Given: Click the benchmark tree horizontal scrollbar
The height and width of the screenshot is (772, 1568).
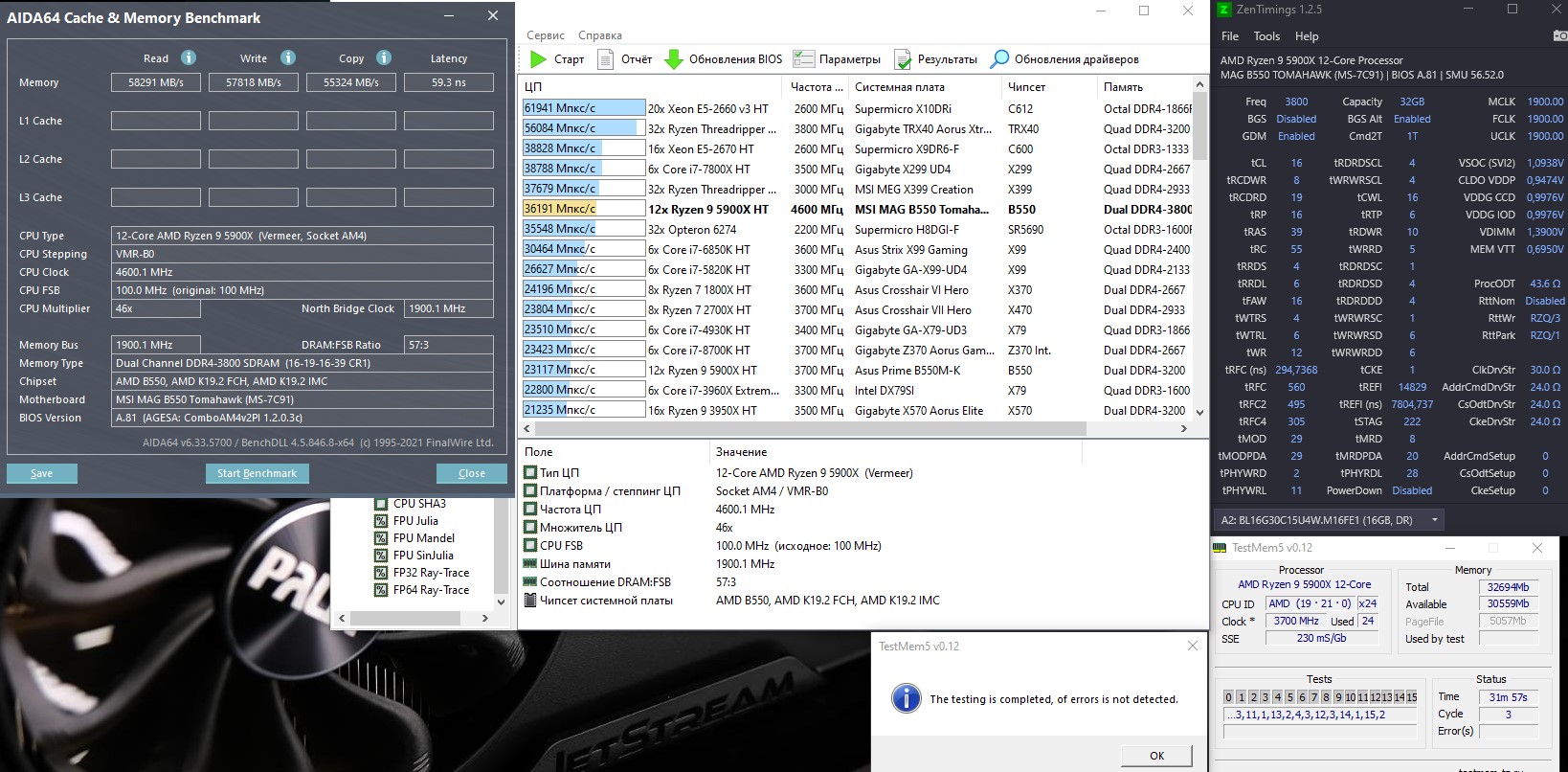Looking at the screenshot, I should pyautogui.click(x=413, y=619).
